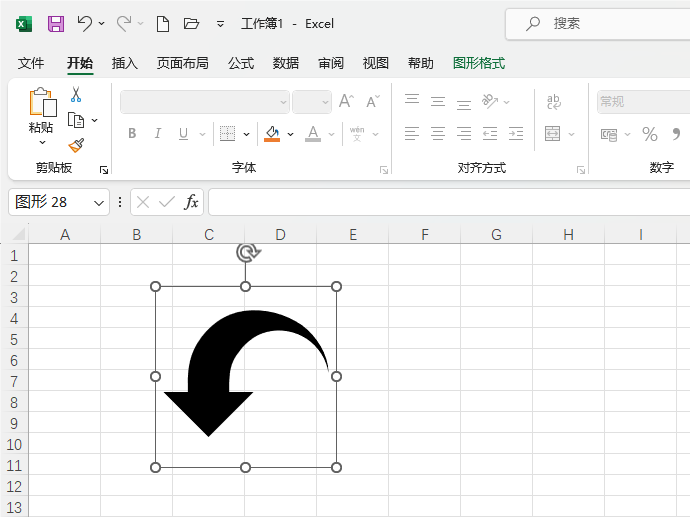Switch to the 图形格式 tab
This screenshot has width=690, height=517.
(x=479, y=63)
